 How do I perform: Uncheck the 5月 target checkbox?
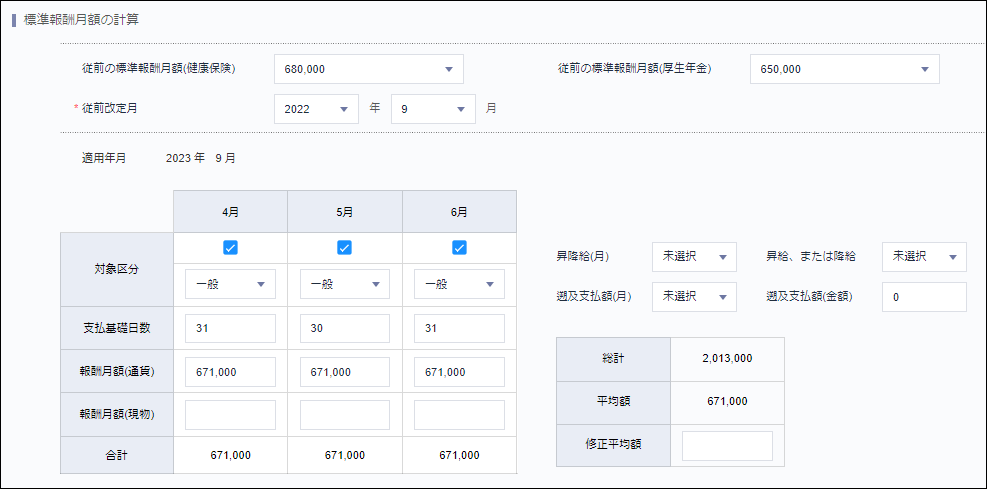(x=345, y=248)
